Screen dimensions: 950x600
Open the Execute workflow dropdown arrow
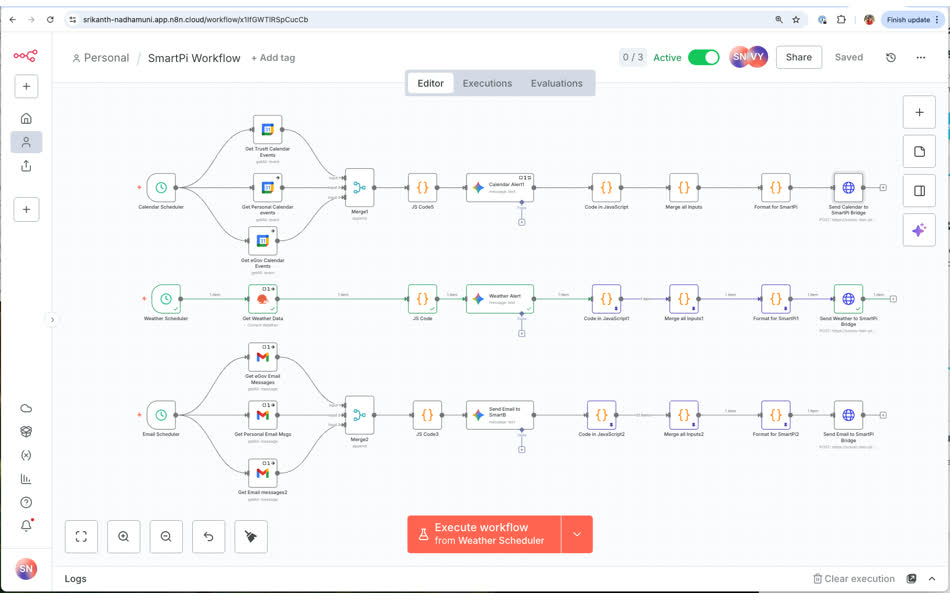(x=577, y=534)
